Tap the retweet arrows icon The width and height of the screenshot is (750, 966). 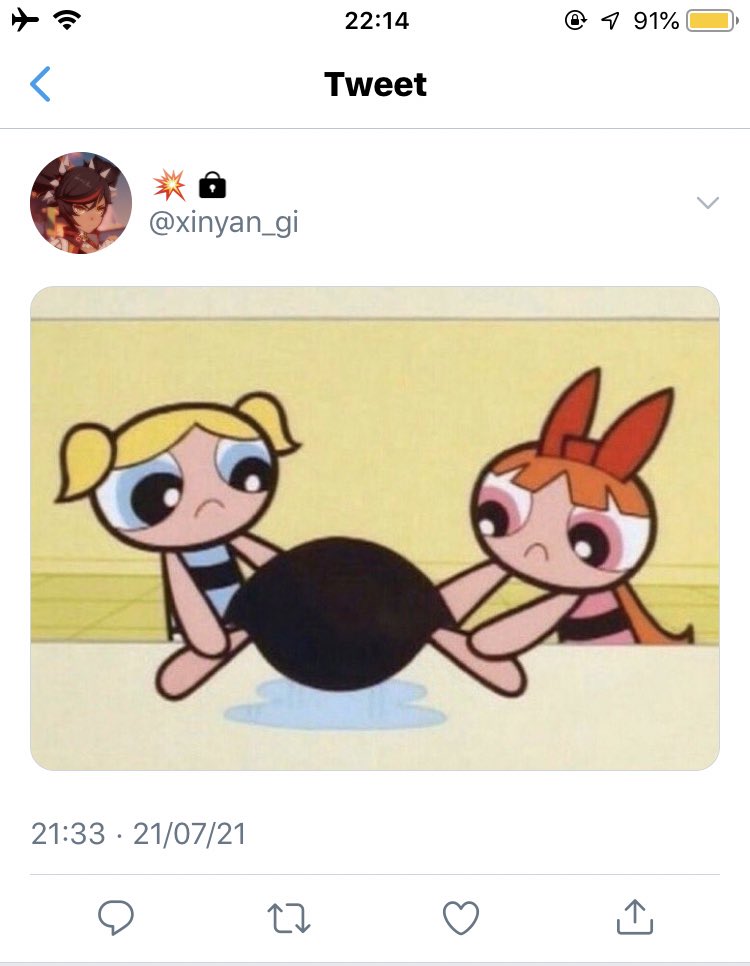point(288,918)
